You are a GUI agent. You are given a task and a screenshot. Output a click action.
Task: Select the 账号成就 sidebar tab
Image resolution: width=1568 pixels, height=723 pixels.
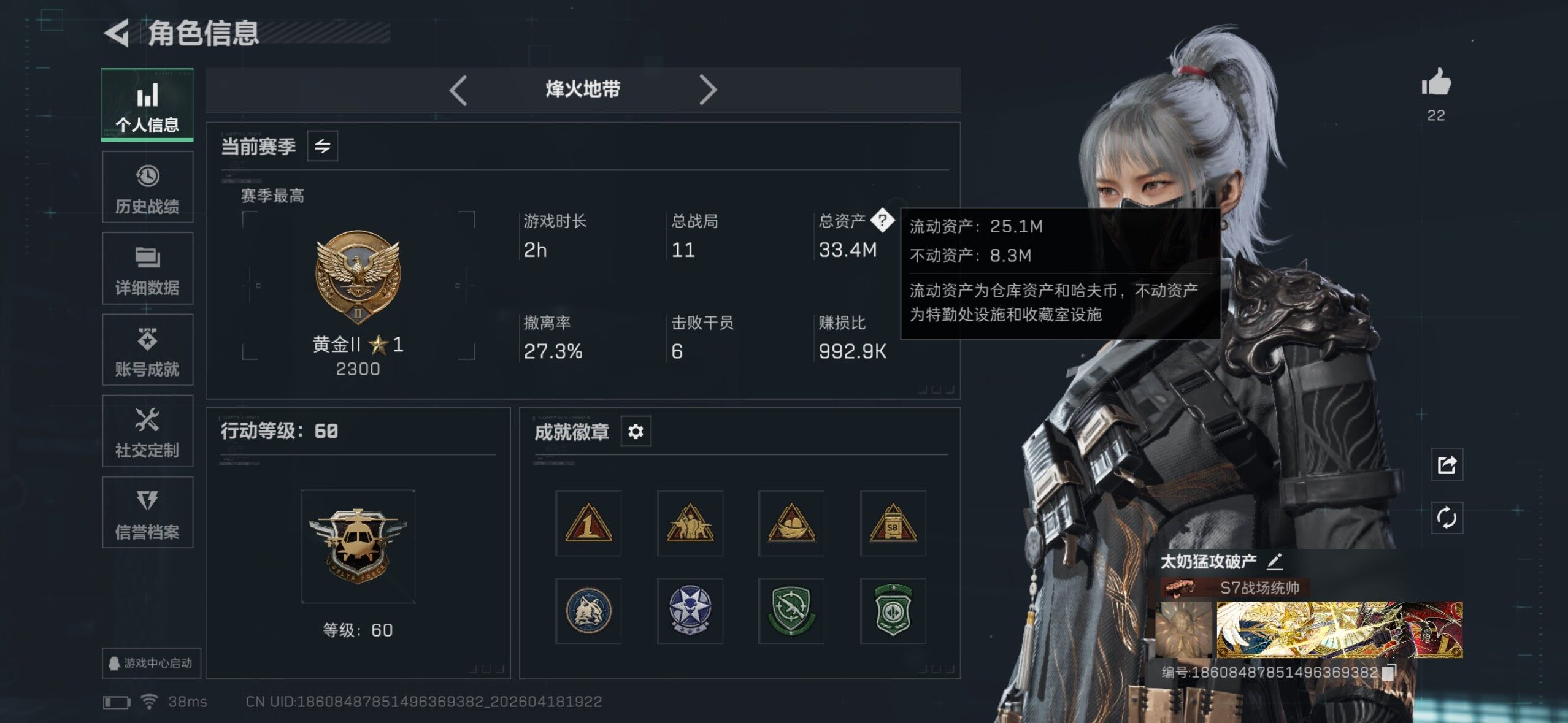(x=147, y=350)
